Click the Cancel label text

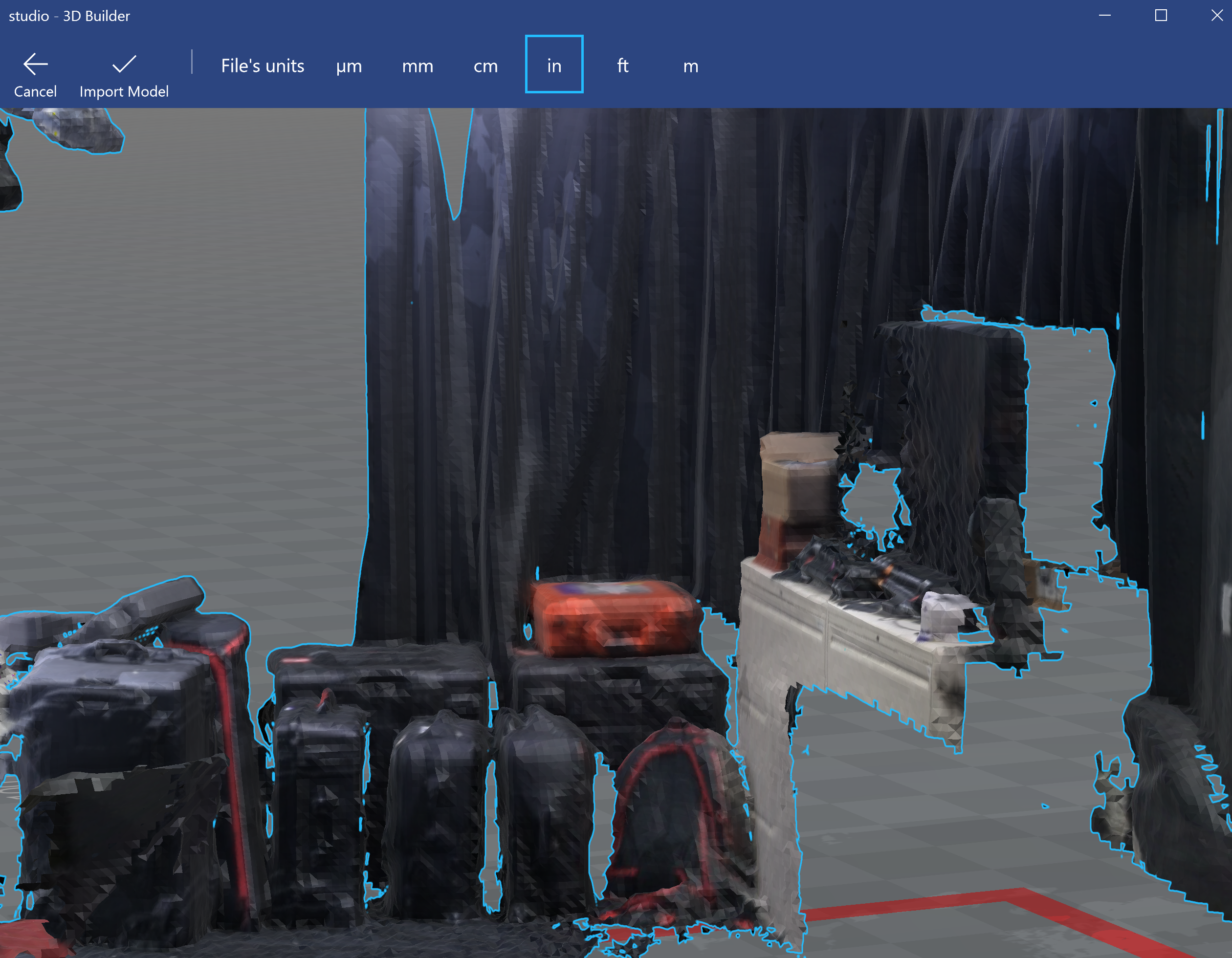(x=35, y=91)
